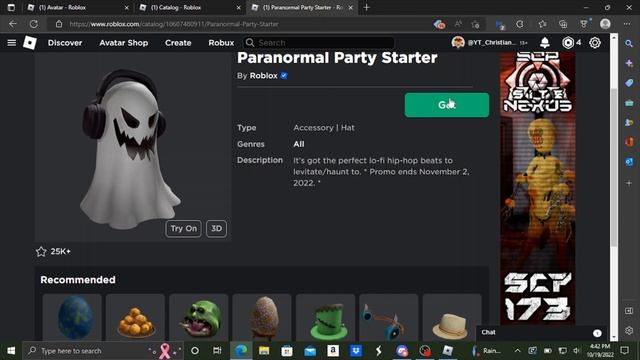Close the Avatar - Roblox tab
640x360 pixels.
[127, 7]
